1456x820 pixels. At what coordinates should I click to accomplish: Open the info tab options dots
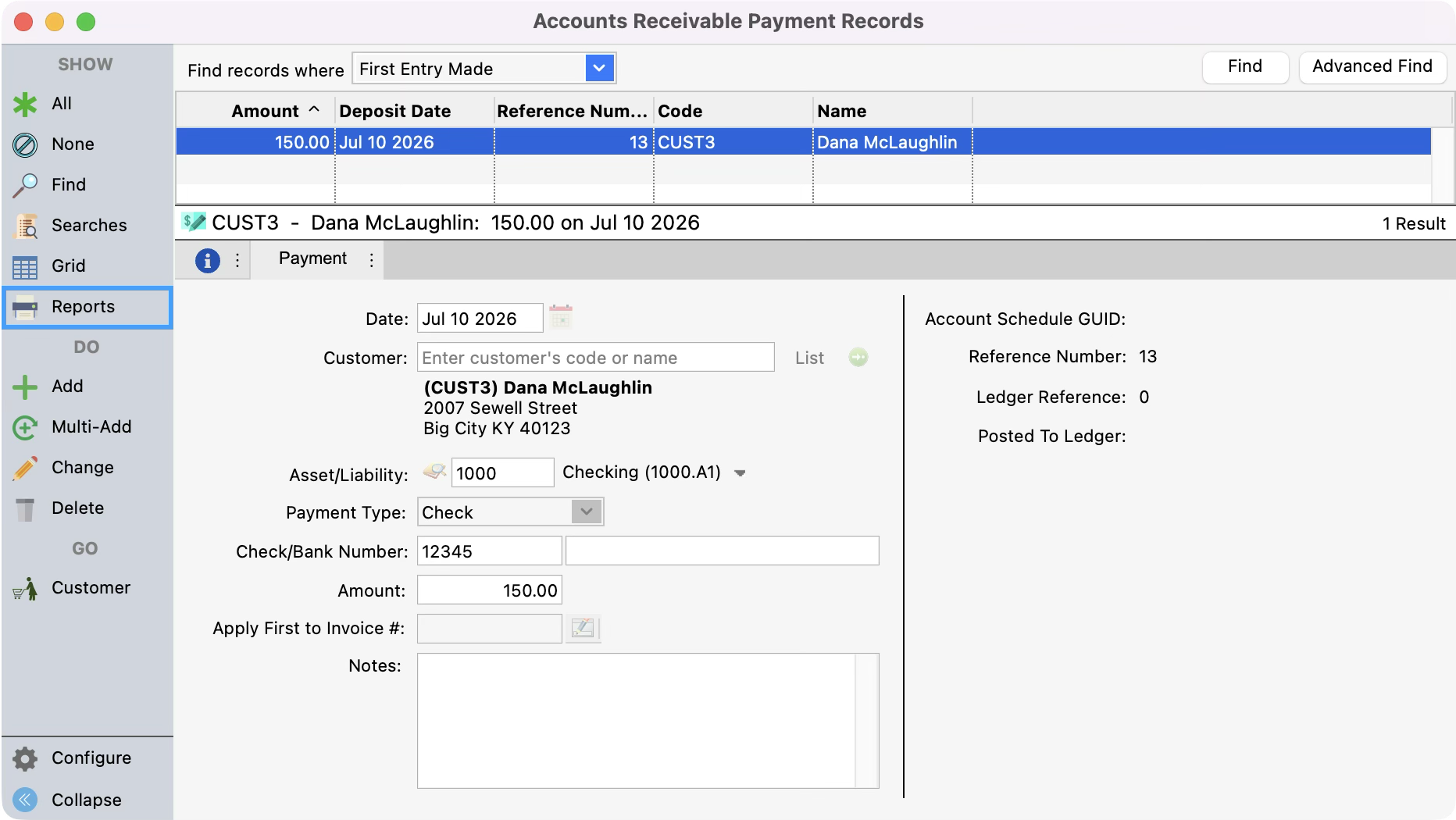click(237, 260)
